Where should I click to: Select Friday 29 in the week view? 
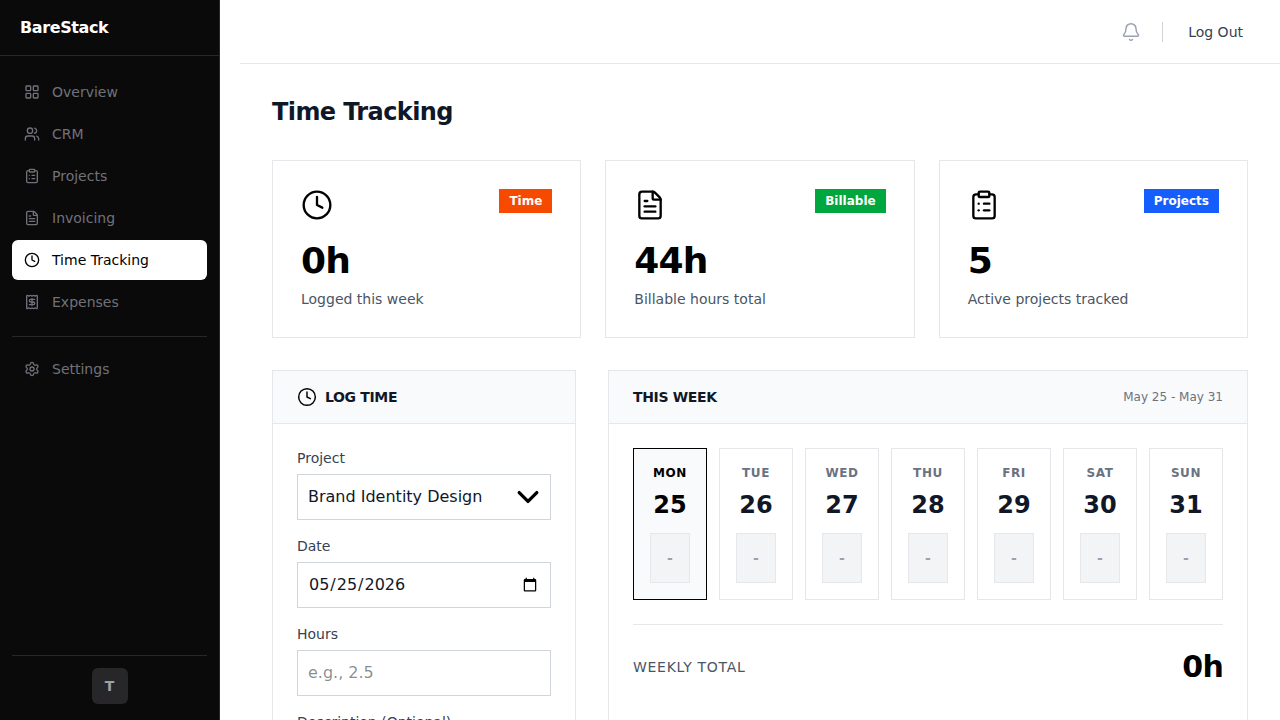[x=1014, y=524]
